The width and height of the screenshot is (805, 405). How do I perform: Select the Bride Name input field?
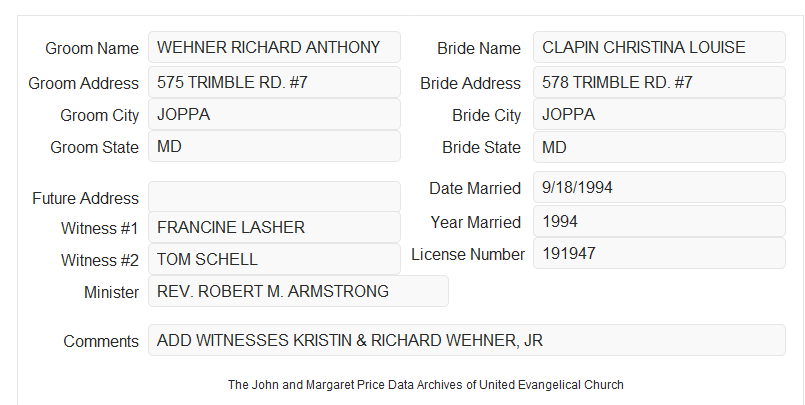(659, 47)
